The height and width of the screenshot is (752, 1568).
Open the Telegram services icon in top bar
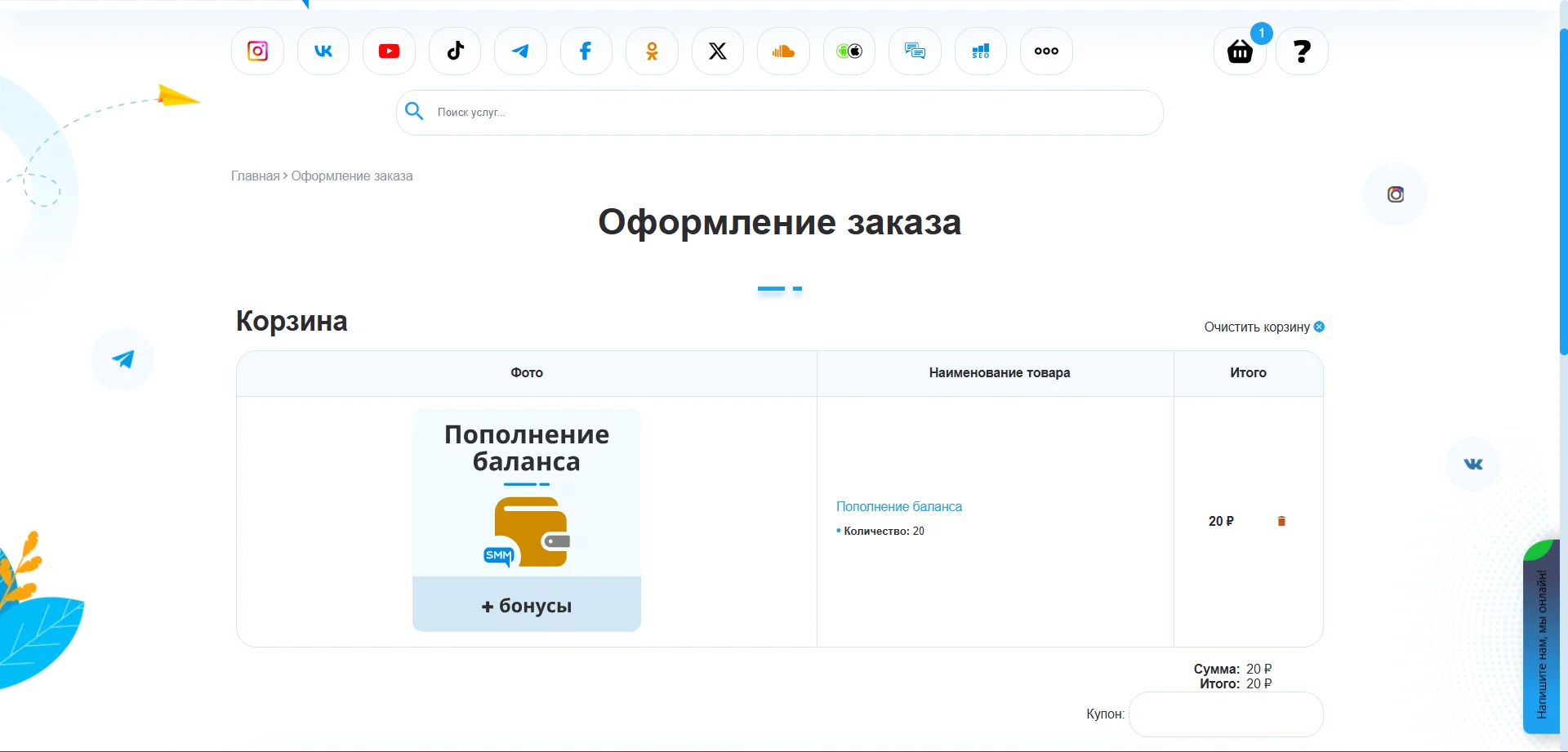point(520,51)
